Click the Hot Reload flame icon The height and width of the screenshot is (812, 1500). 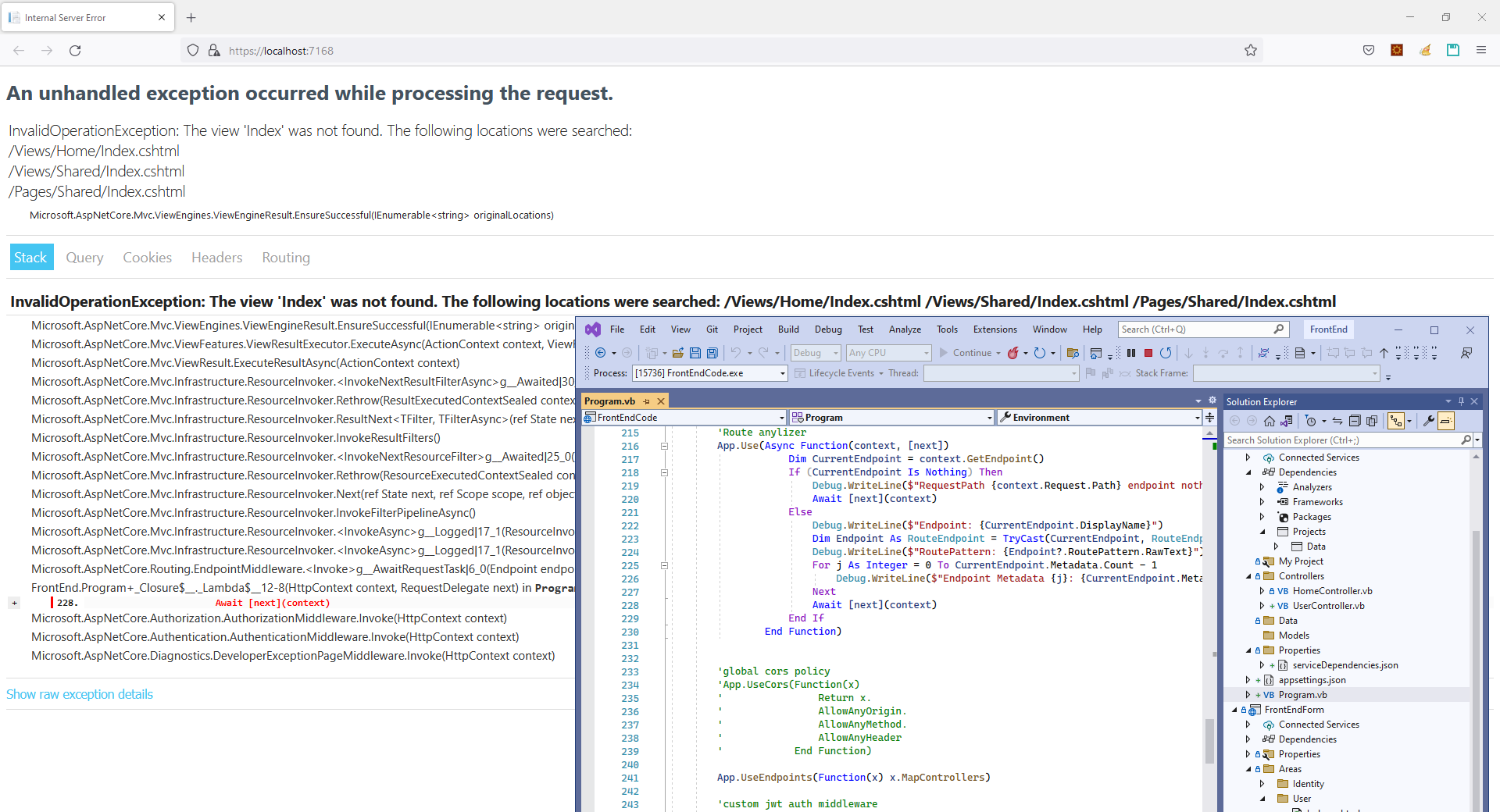click(1012, 353)
